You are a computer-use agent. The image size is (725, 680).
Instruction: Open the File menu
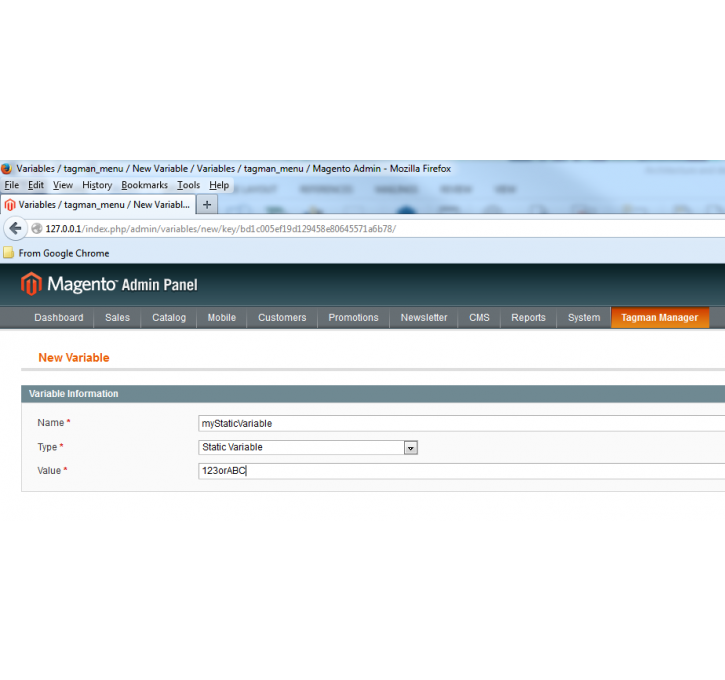click(x=12, y=185)
